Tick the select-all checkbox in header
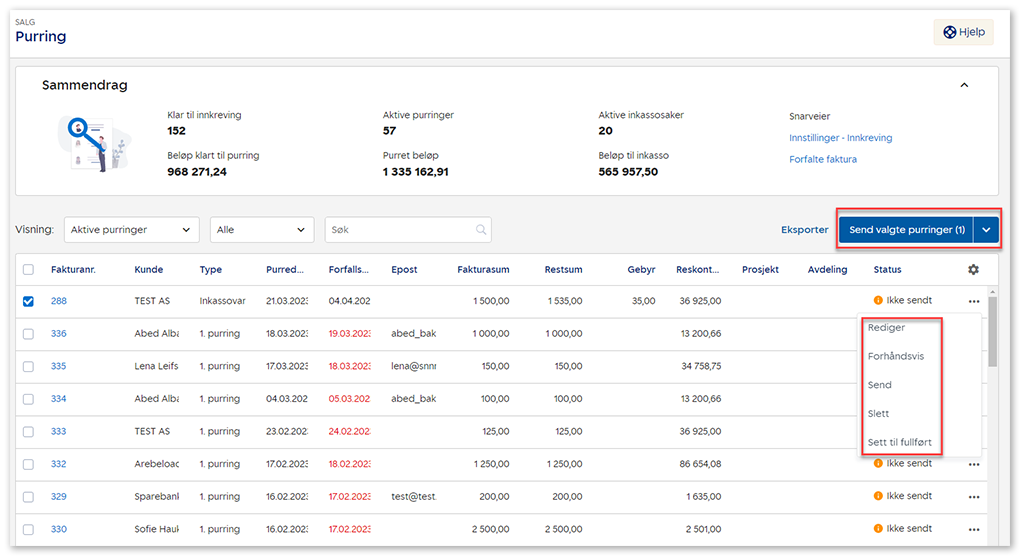 pos(28,270)
